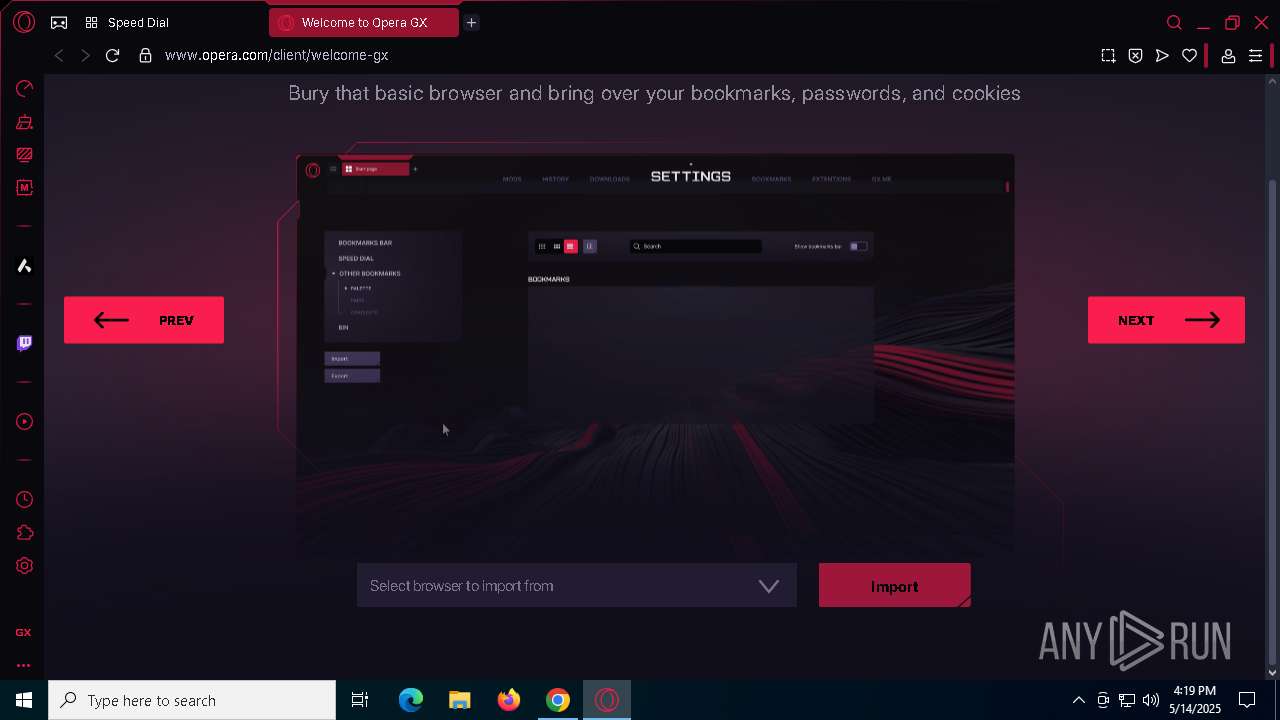Open the notification center icon
This screenshot has height=720, width=1280.
pyautogui.click(x=1247, y=700)
